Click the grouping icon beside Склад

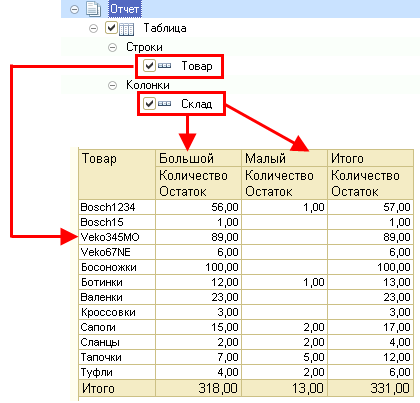click(164, 104)
